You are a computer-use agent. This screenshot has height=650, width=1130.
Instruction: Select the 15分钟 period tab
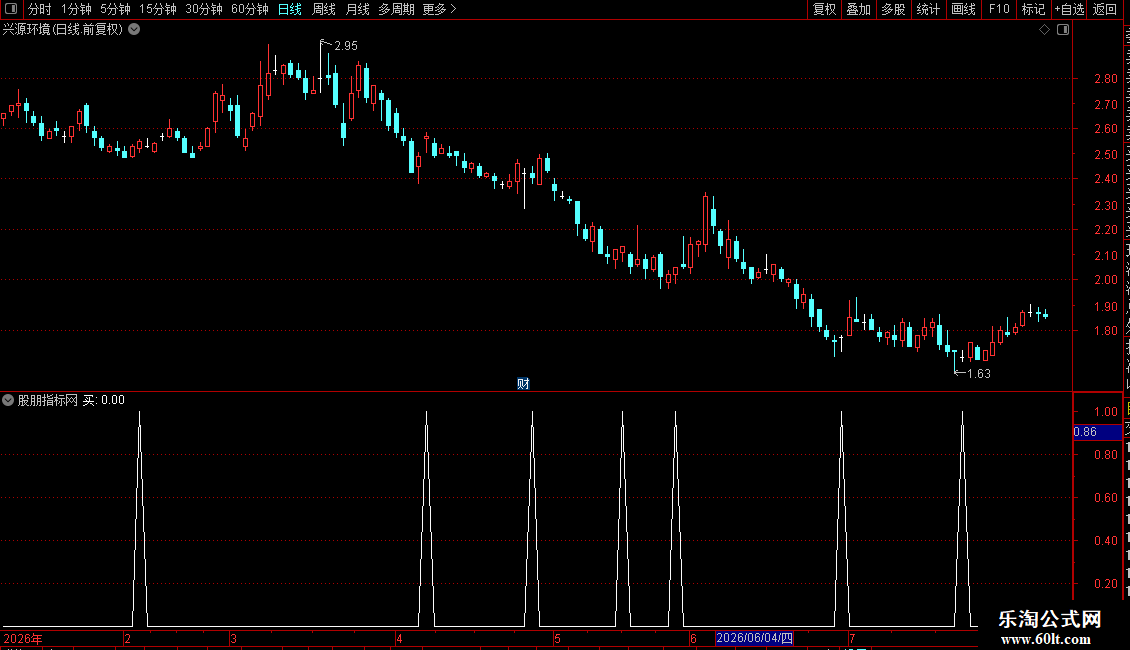click(x=158, y=9)
